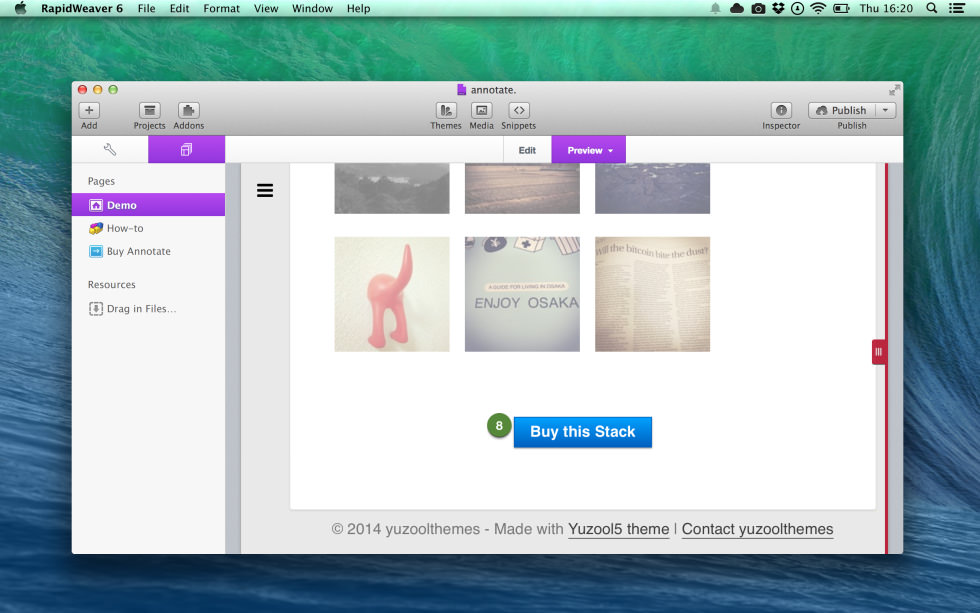Click the notification bell menu bar icon

coord(715,8)
